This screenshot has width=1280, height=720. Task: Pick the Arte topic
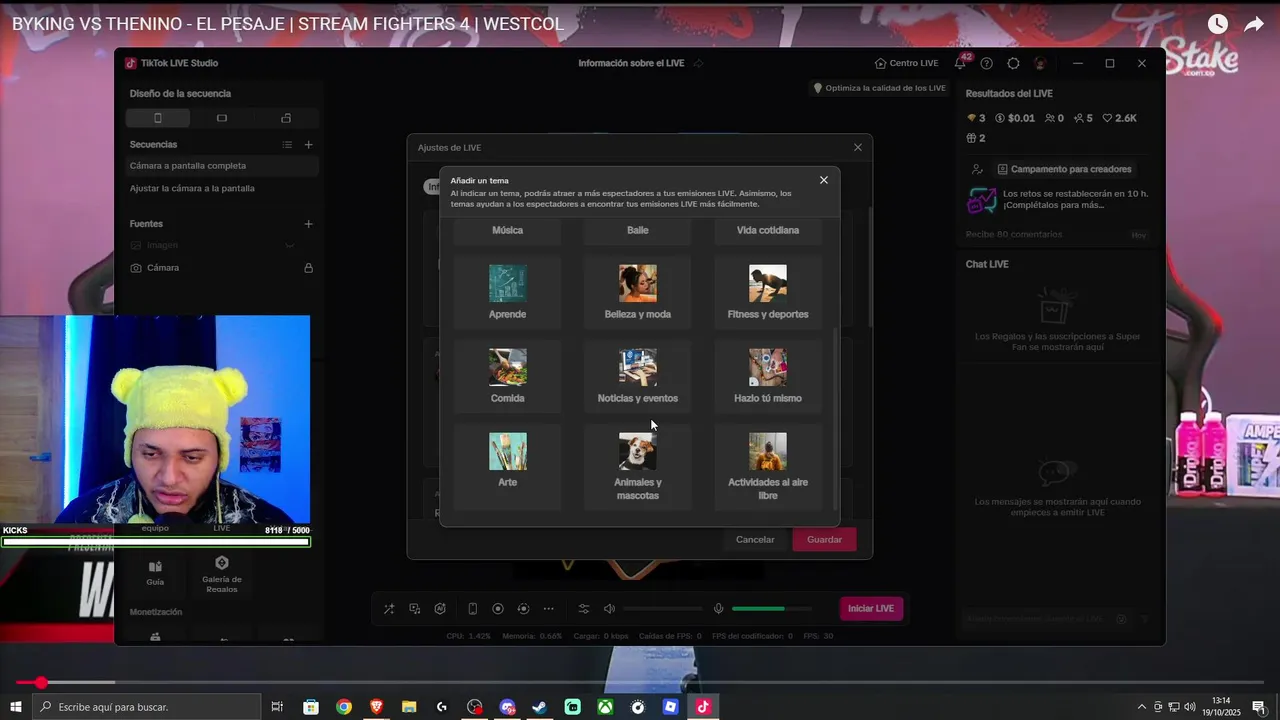507,465
